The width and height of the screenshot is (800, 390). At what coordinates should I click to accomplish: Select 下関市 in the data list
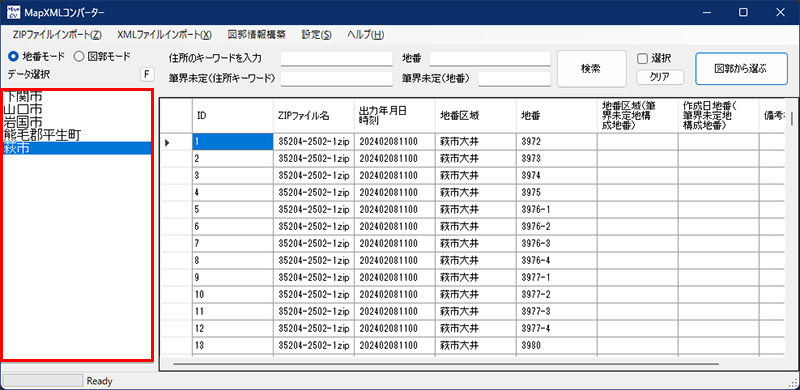click(x=77, y=96)
